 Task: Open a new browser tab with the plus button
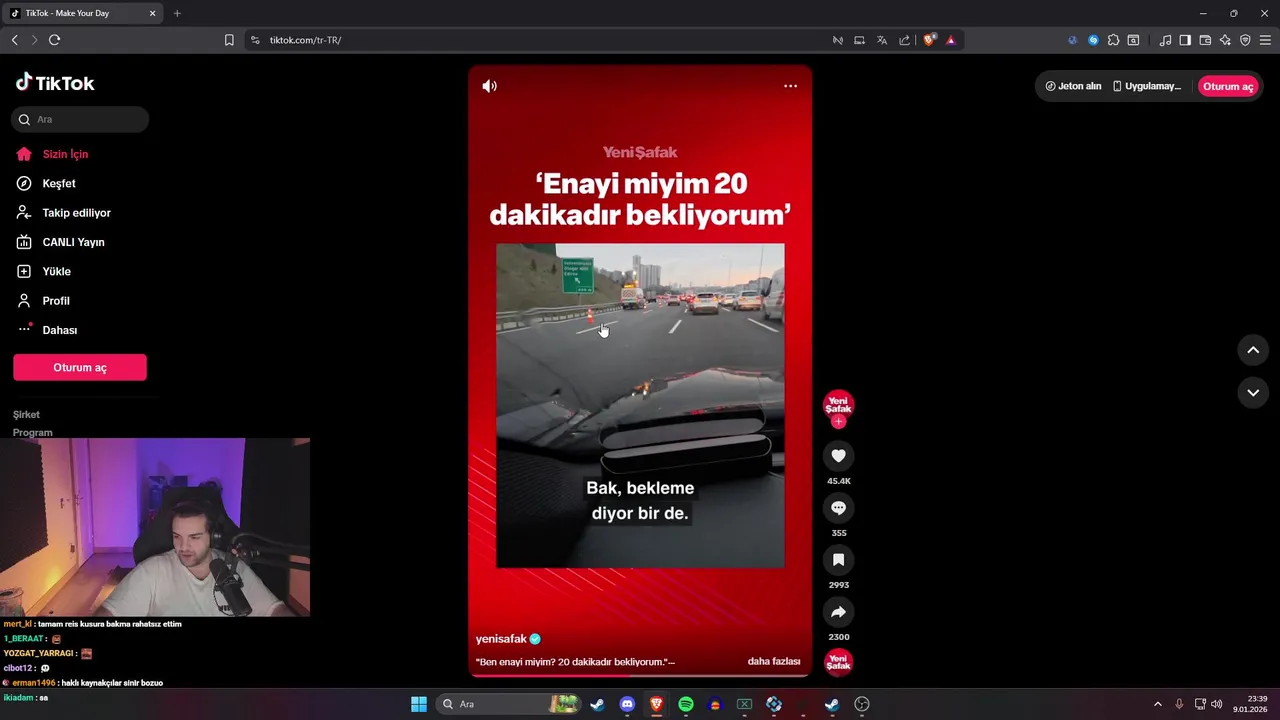[x=177, y=13]
